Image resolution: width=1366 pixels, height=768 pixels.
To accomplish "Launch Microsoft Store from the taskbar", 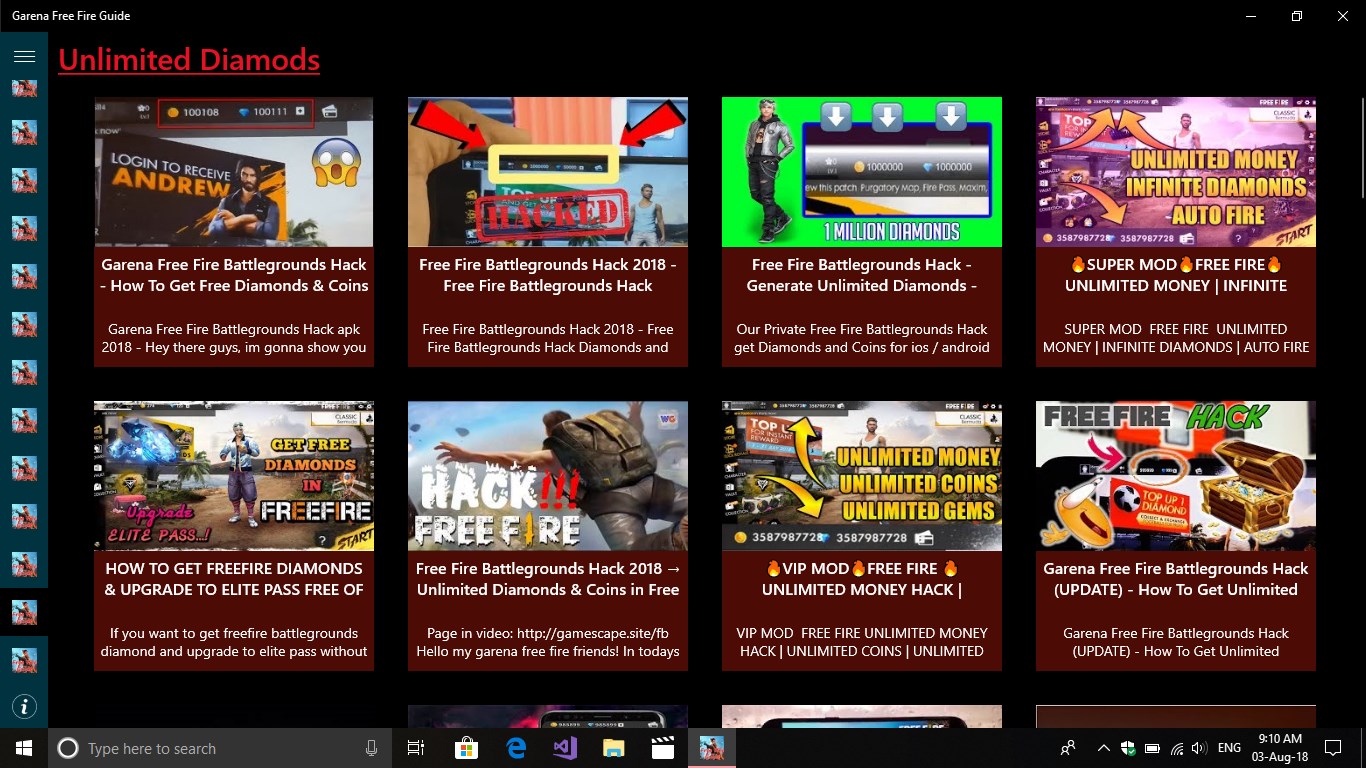I will (x=466, y=748).
